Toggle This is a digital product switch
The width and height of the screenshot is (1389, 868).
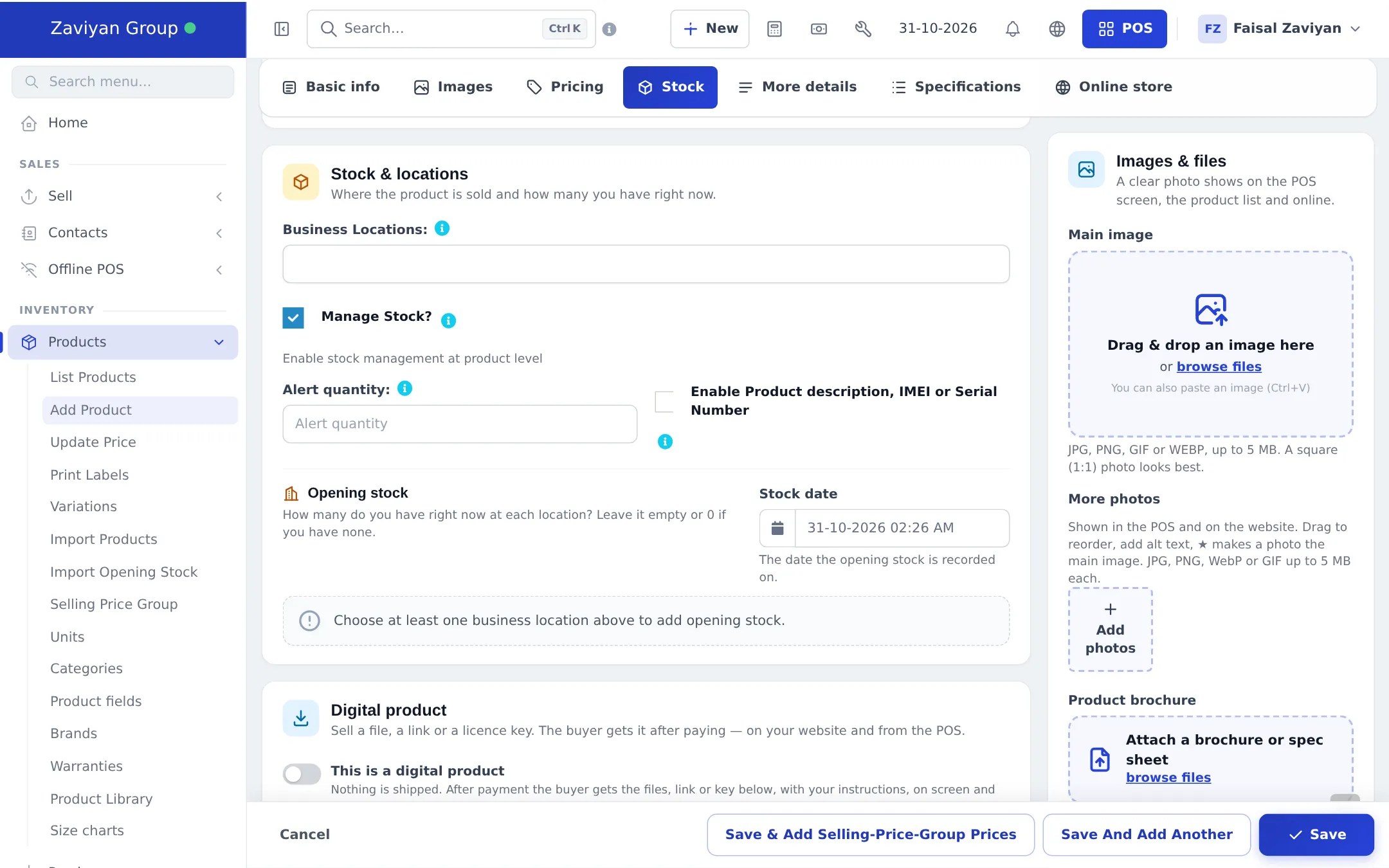click(302, 773)
